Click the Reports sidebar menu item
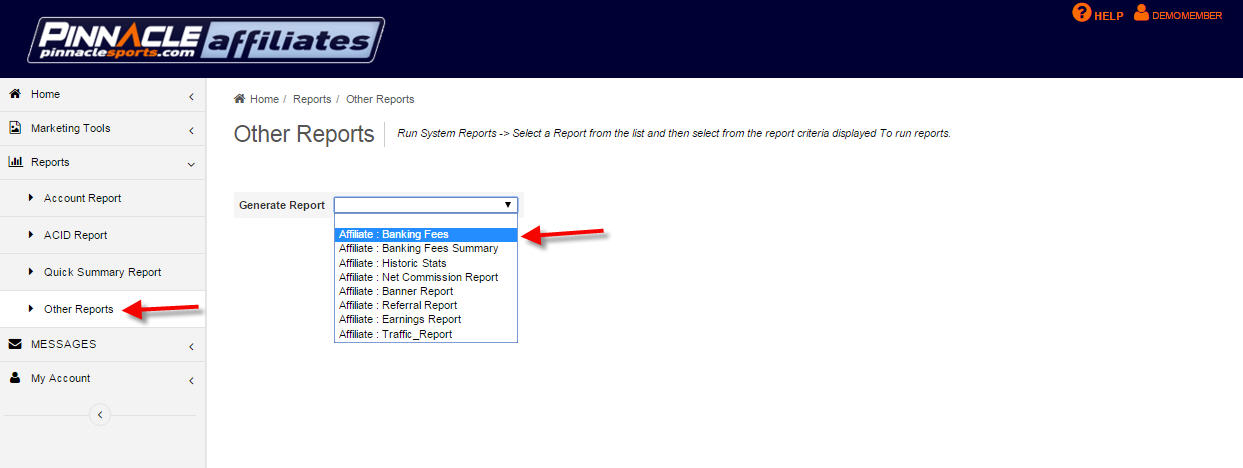 [103, 162]
